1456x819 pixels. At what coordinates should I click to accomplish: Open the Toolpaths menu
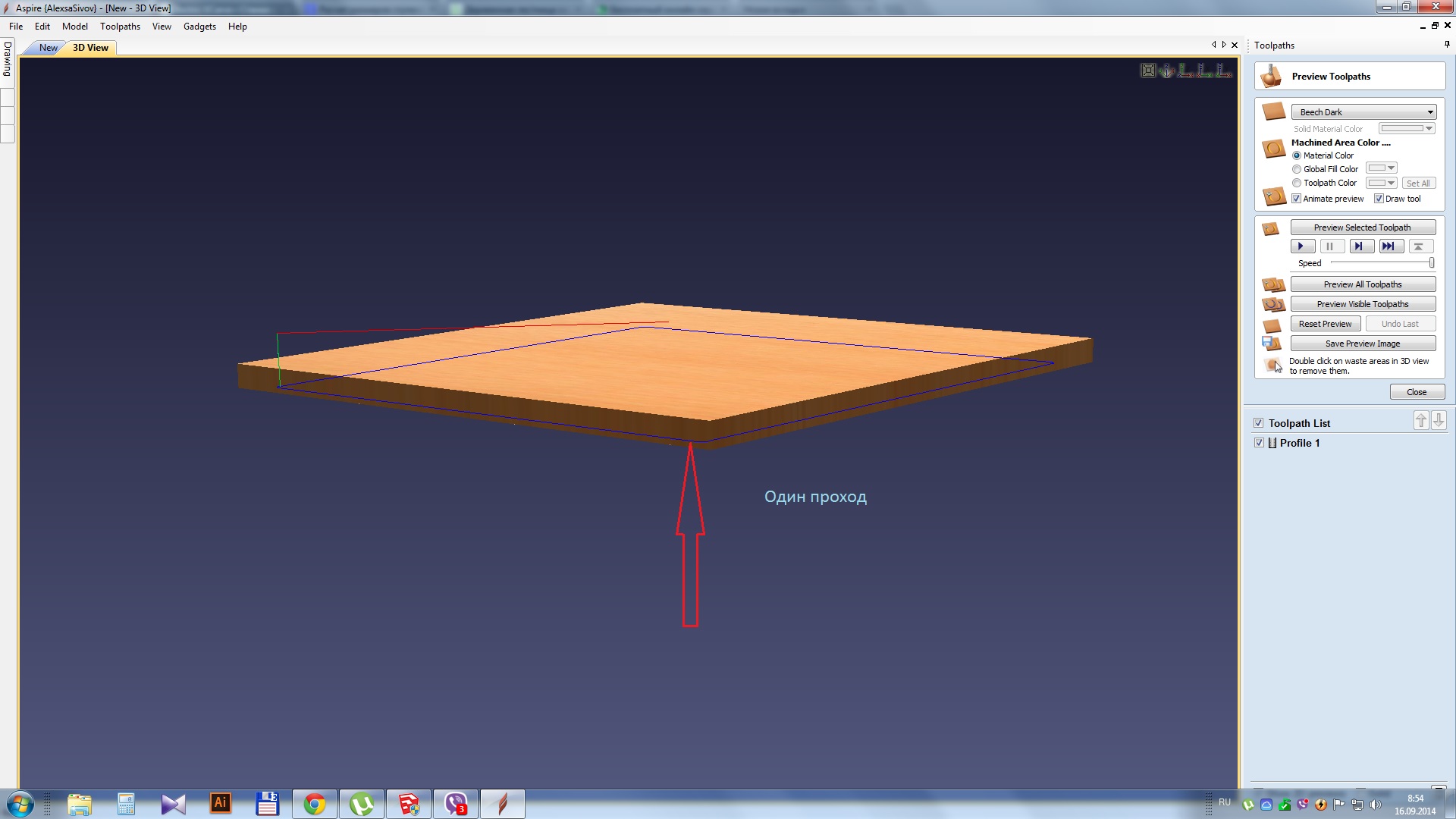[120, 27]
